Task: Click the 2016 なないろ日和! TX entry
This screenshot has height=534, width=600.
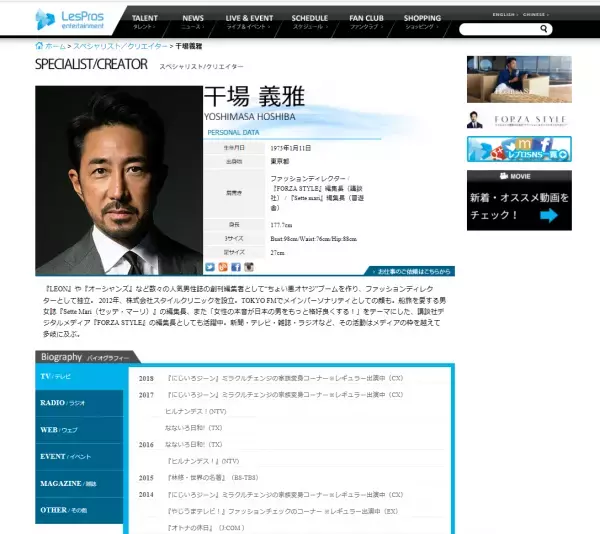Action: (193, 444)
